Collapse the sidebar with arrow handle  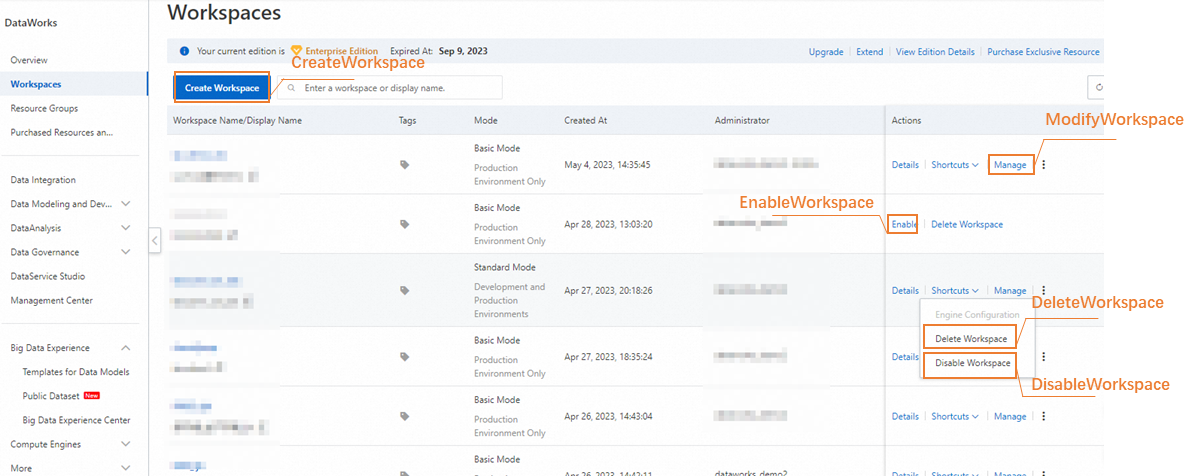(x=156, y=241)
